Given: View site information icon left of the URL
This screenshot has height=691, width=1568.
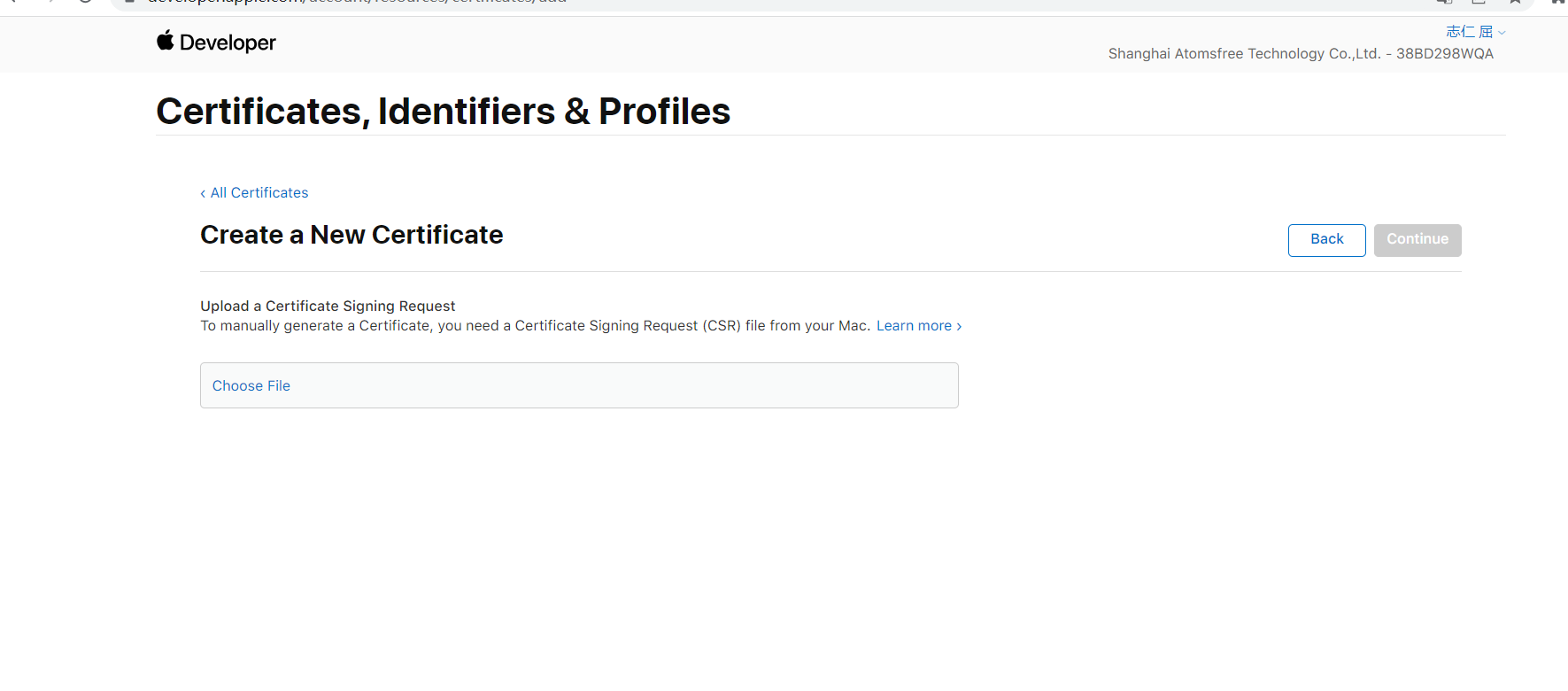Looking at the screenshot, I should point(129,2).
